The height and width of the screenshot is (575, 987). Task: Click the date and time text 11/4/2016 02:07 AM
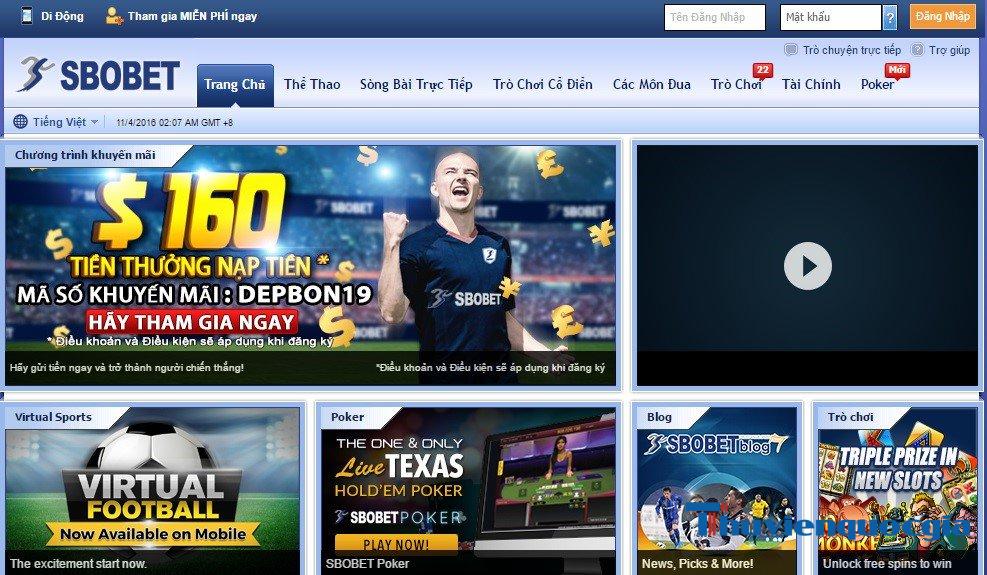[x=174, y=123]
